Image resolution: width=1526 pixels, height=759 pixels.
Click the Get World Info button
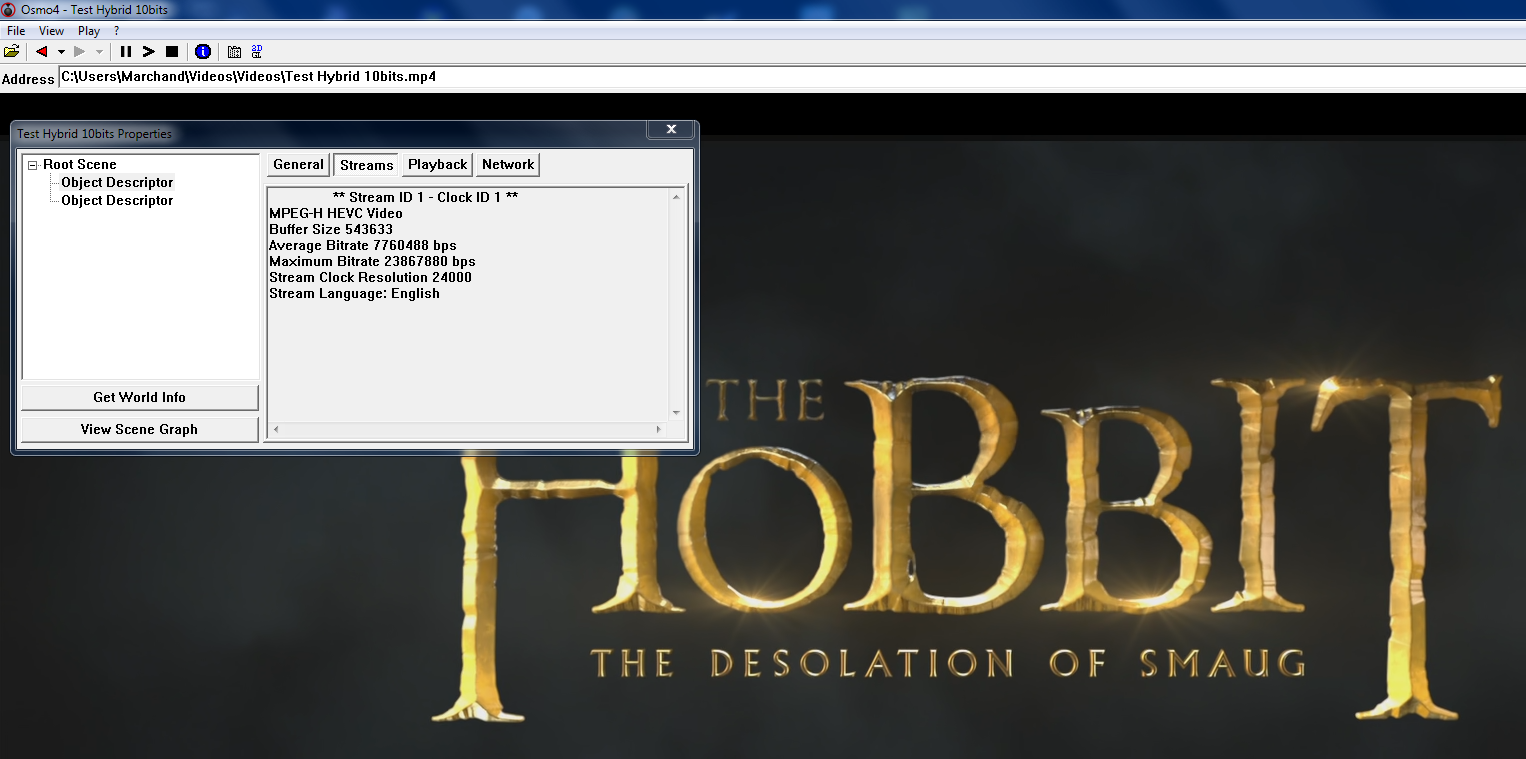click(x=140, y=397)
